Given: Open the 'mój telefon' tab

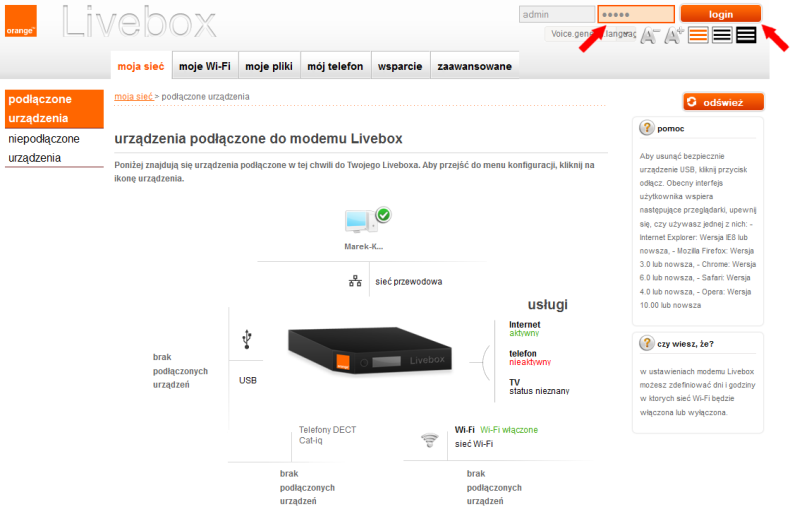Looking at the screenshot, I should pyautogui.click(x=336, y=66).
